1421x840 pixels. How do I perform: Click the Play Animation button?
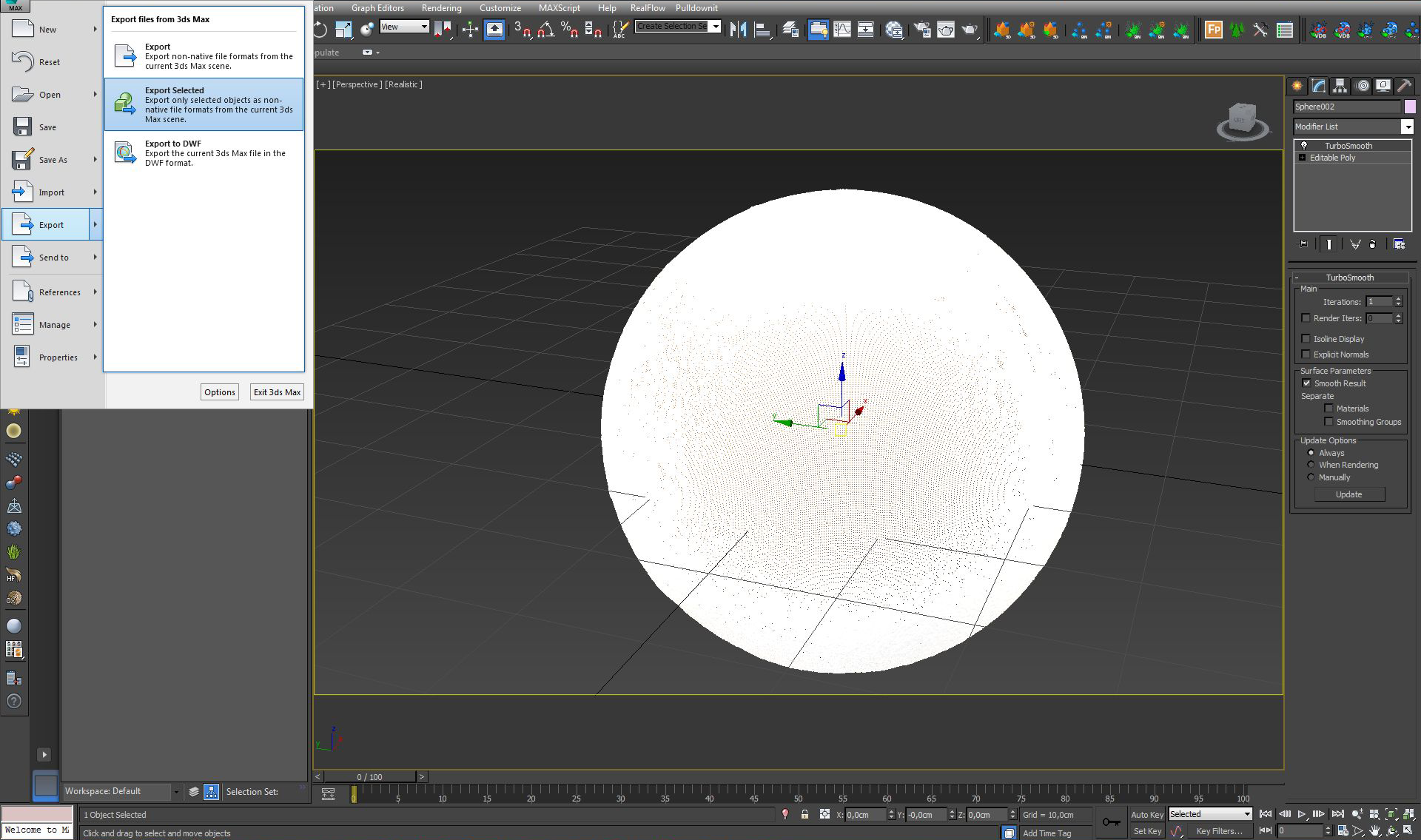coord(1302,814)
